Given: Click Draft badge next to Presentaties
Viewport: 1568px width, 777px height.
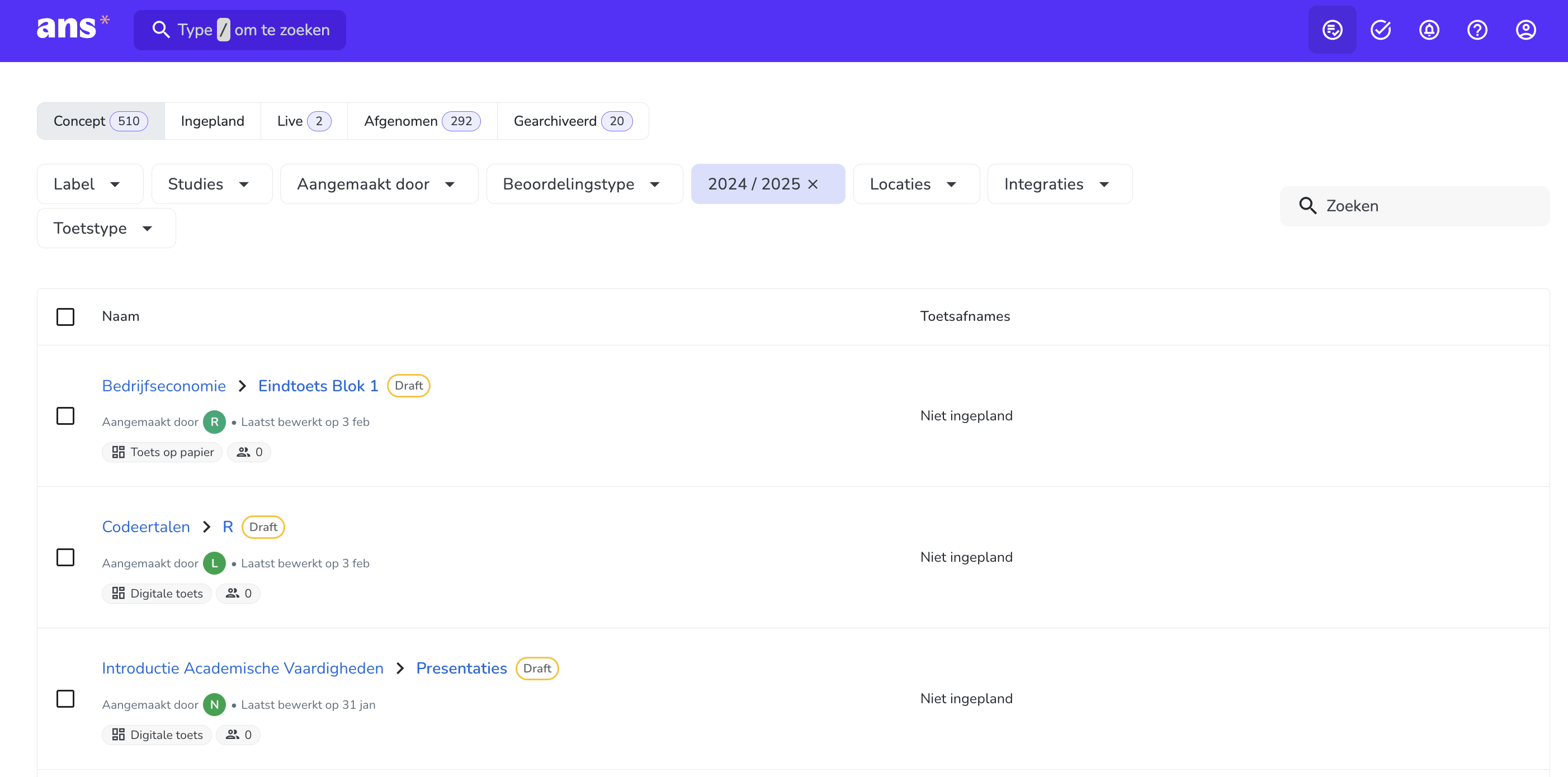Looking at the screenshot, I should click(x=537, y=668).
